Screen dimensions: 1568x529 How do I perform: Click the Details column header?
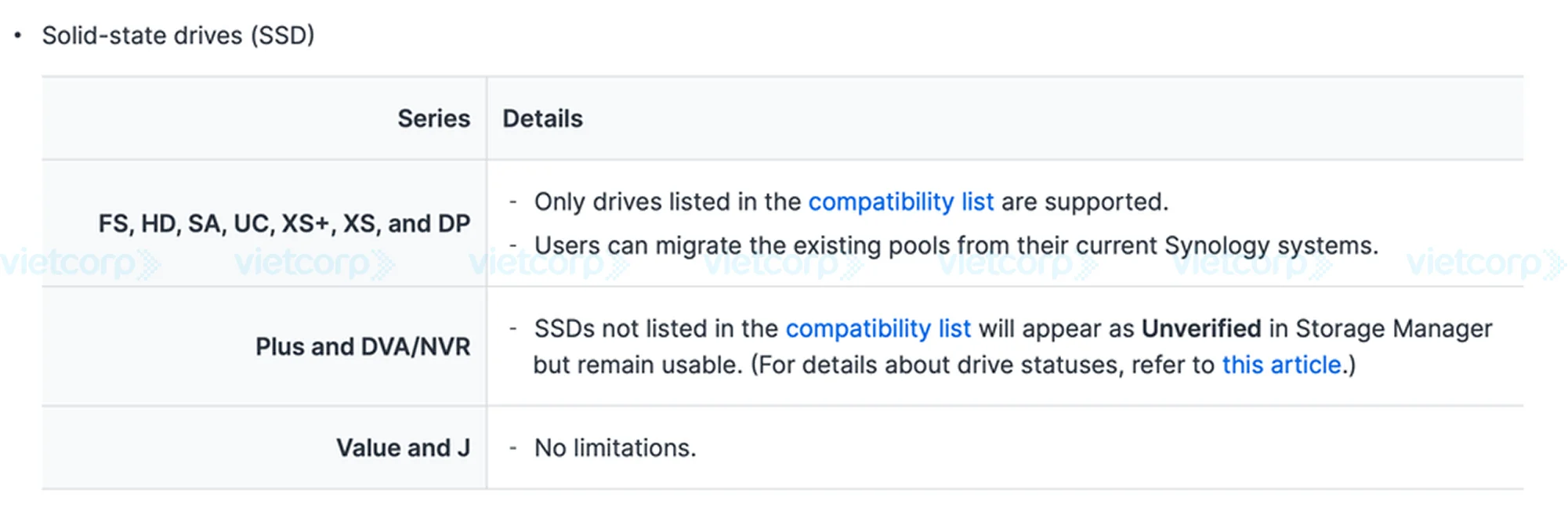click(x=542, y=118)
